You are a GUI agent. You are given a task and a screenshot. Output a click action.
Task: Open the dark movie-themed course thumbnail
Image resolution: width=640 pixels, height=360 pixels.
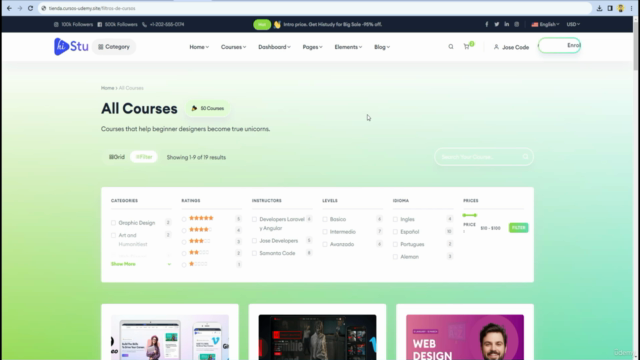[317, 337]
